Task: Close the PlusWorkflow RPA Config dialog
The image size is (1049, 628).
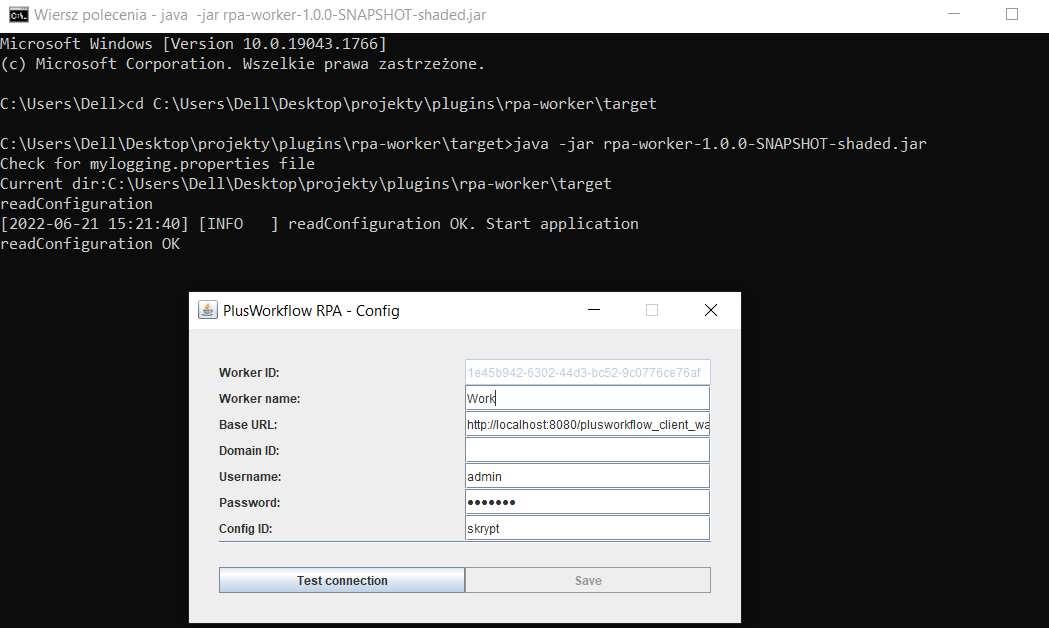Action: pos(710,310)
